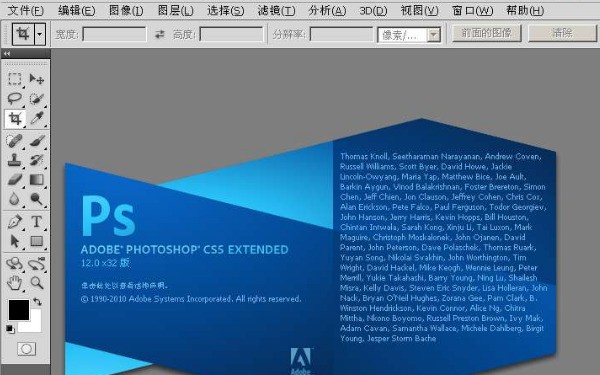Open the 图层(L) menu

pyautogui.click(x=176, y=10)
